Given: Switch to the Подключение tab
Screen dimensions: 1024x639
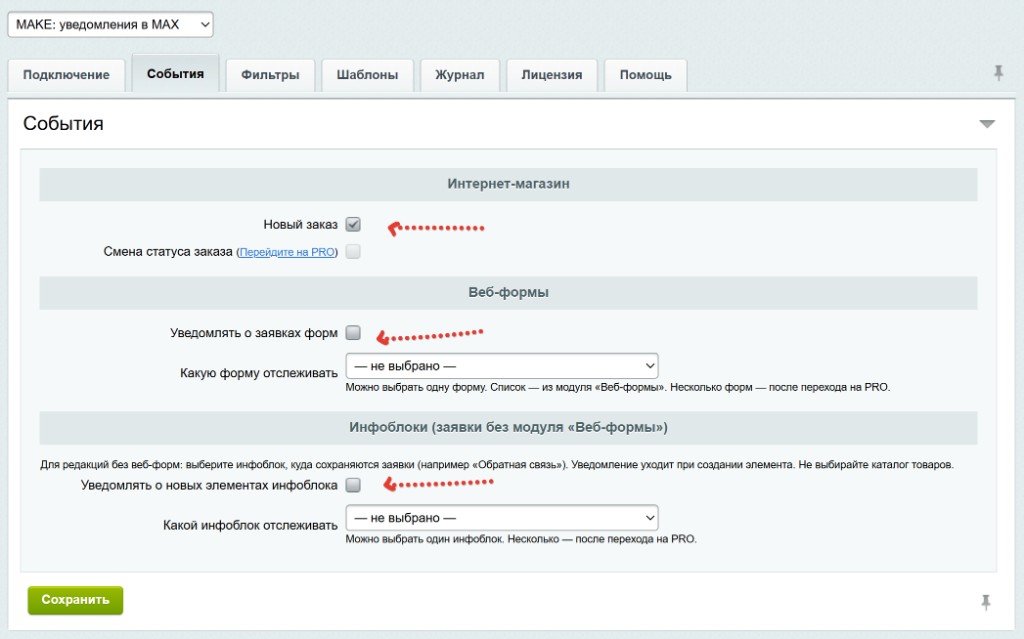Looking at the screenshot, I should (66, 75).
